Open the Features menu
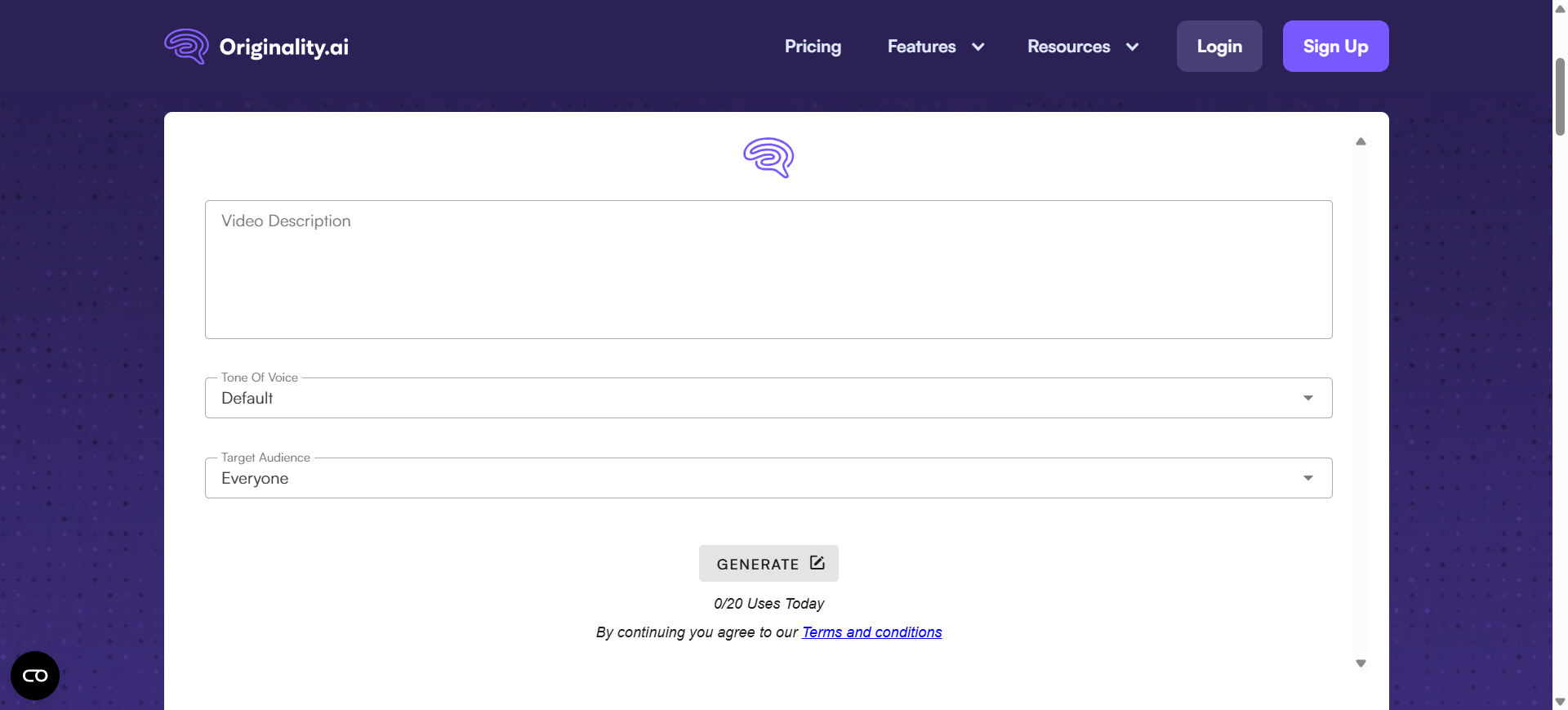The image size is (1568, 710). pos(921,47)
